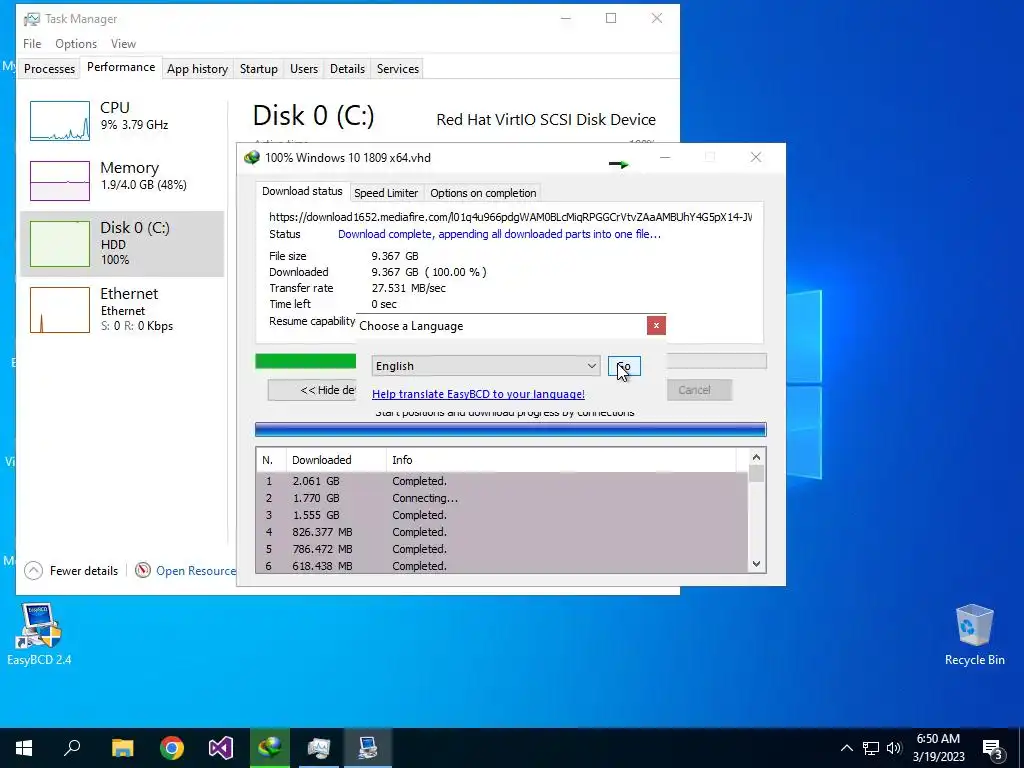Switch to the Services tab
1024x768 pixels.
(x=398, y=69)
